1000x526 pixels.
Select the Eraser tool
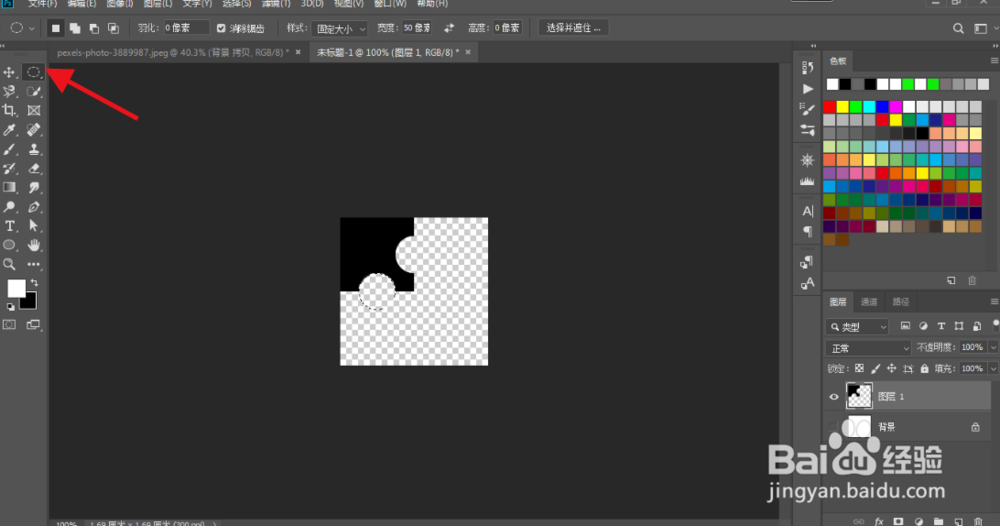tap(33, 168)
